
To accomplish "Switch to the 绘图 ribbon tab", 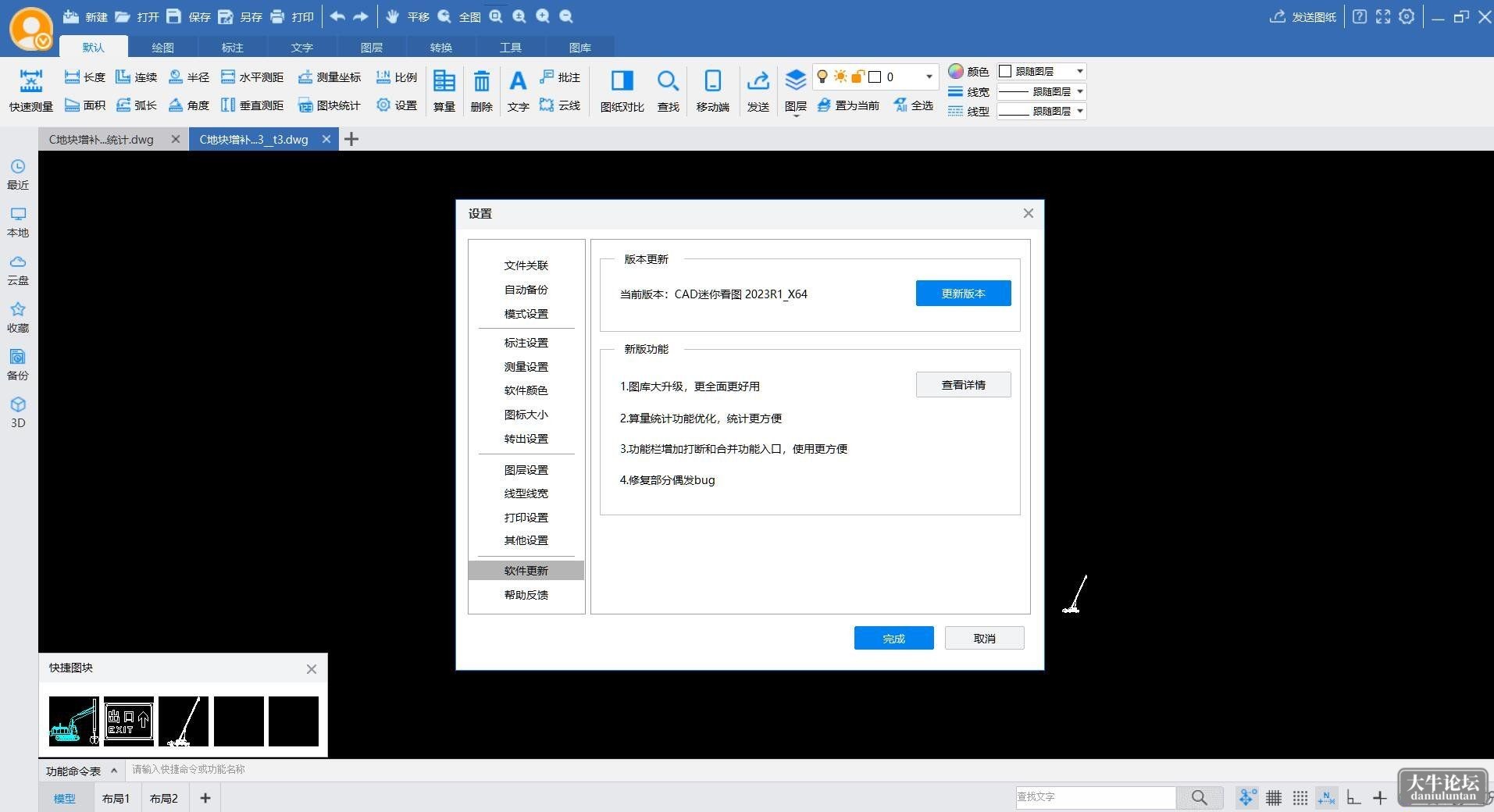I will pos(162,48).
